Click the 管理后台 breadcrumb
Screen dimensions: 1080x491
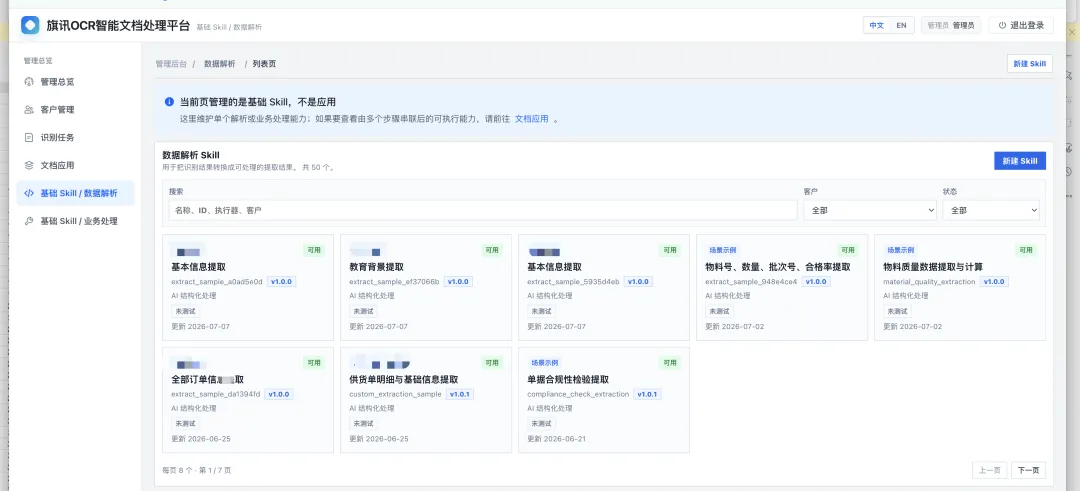tap(171, 63)
